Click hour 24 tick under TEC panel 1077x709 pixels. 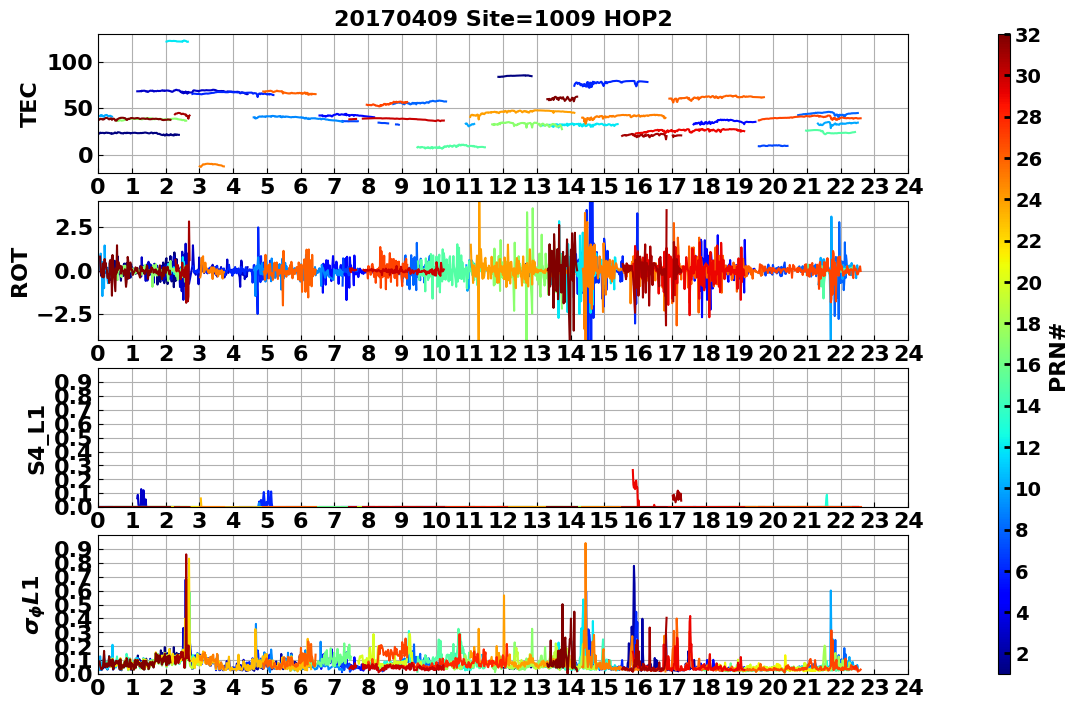[x=908, y=186]
